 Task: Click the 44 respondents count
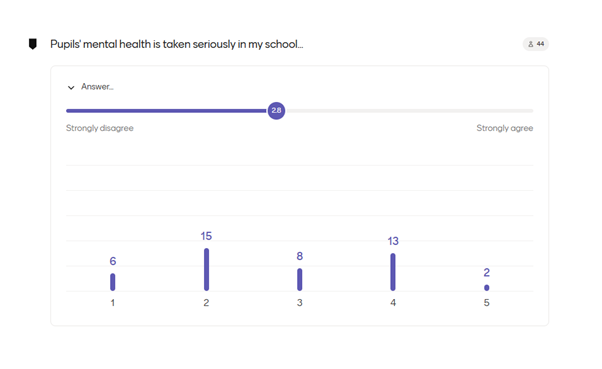(540, 44)
